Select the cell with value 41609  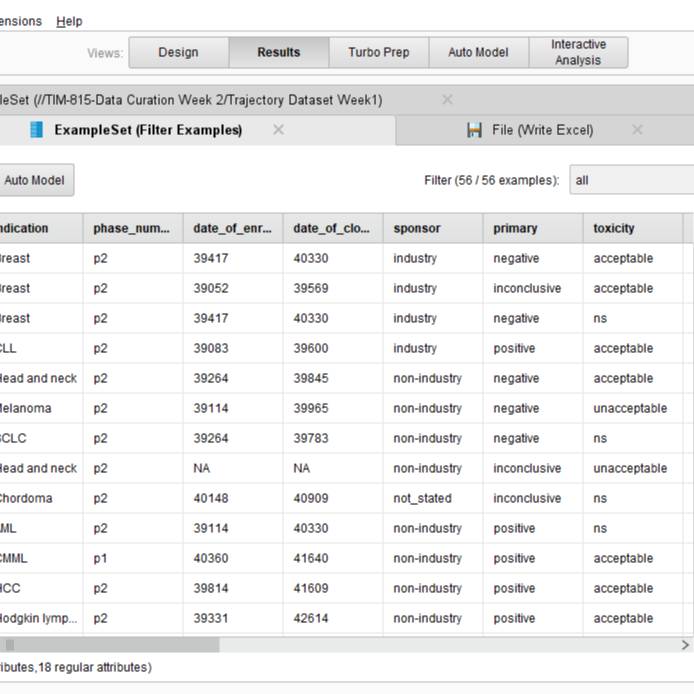333,588
